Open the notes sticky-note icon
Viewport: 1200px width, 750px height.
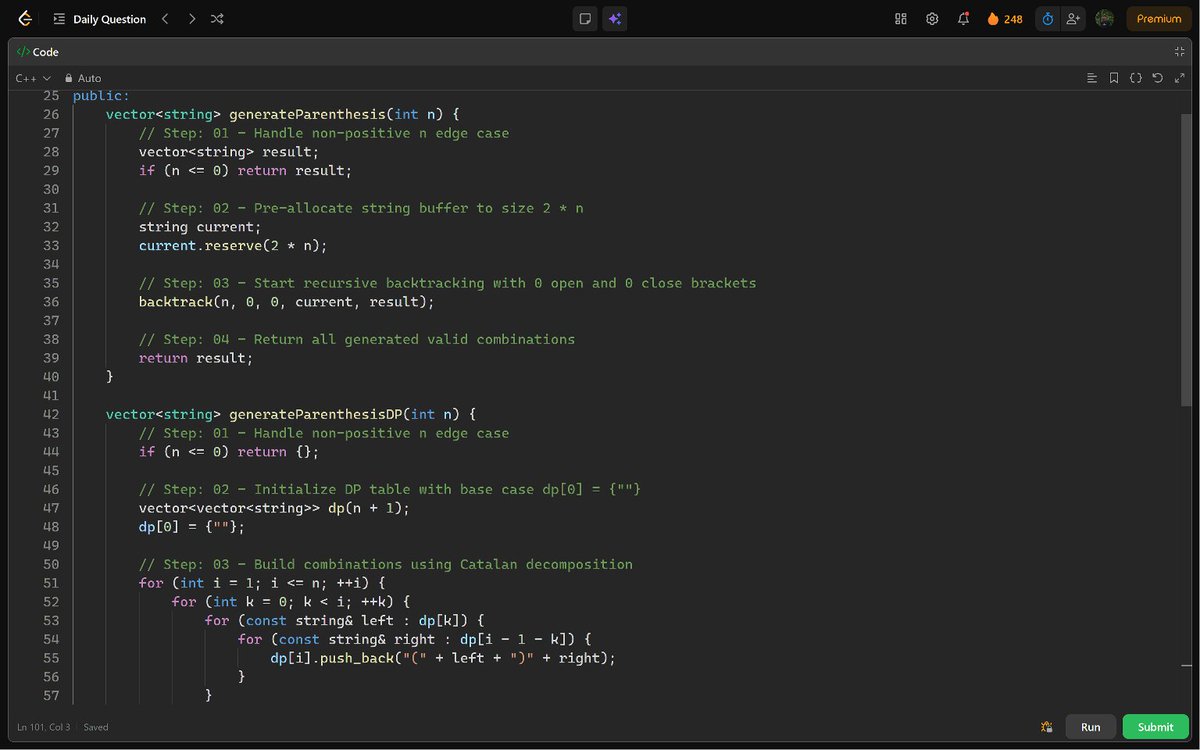(x=585, y=19)
